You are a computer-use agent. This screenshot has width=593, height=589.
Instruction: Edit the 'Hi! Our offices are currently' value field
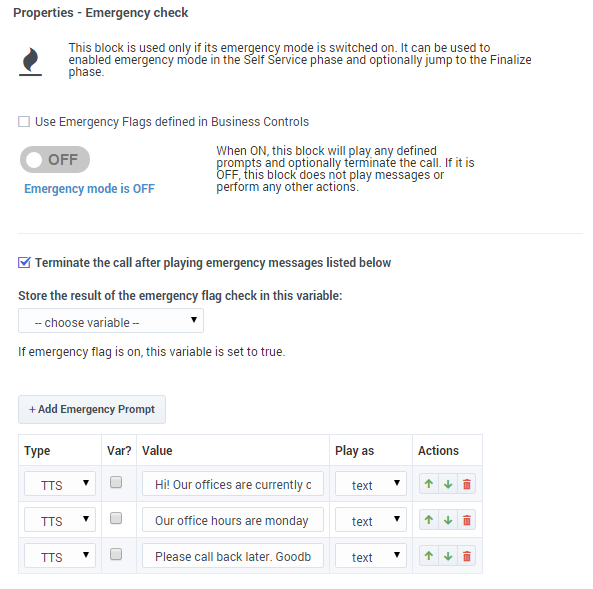[x=233, y=484]
